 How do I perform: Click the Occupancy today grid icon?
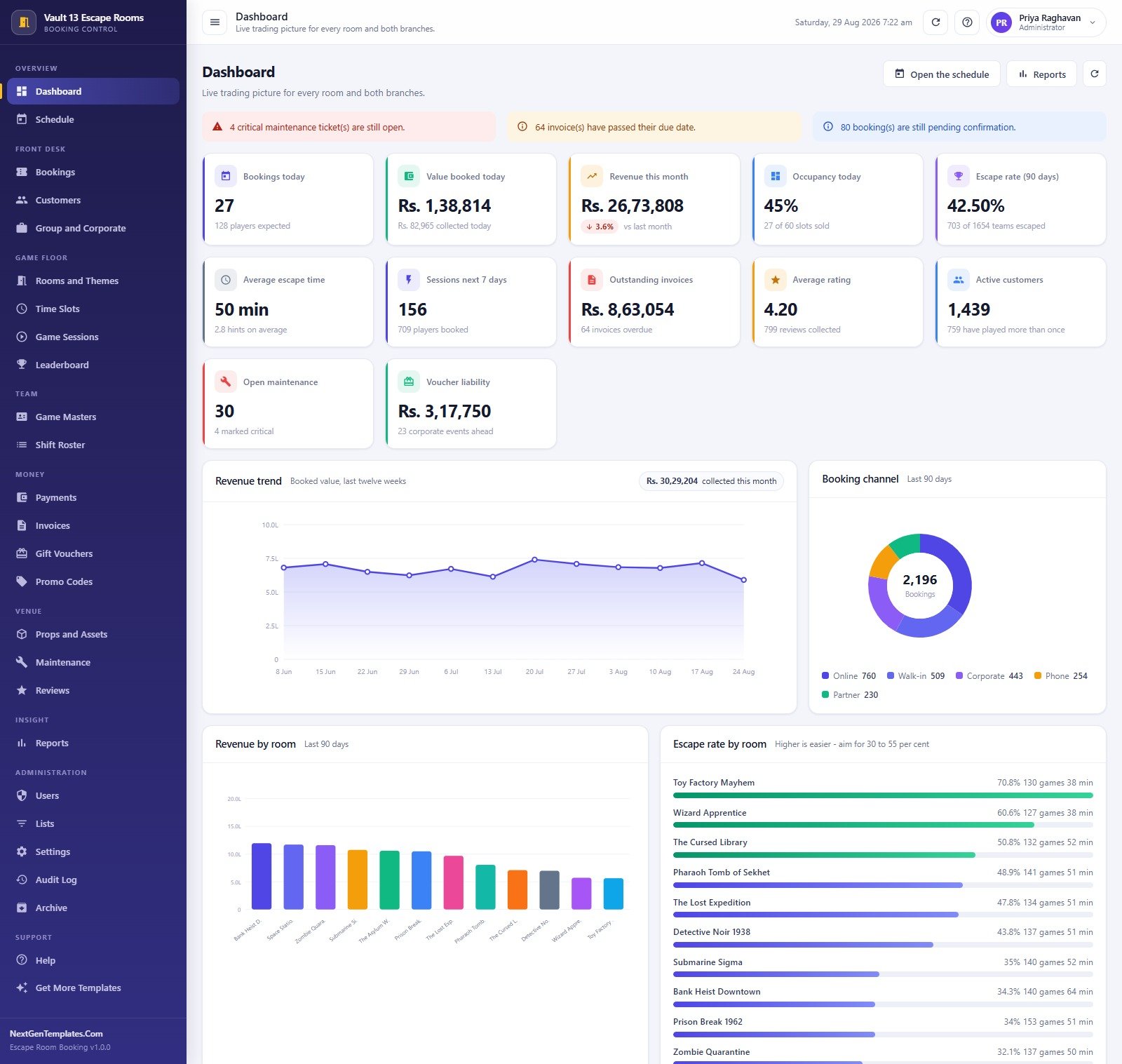[775, 176]
